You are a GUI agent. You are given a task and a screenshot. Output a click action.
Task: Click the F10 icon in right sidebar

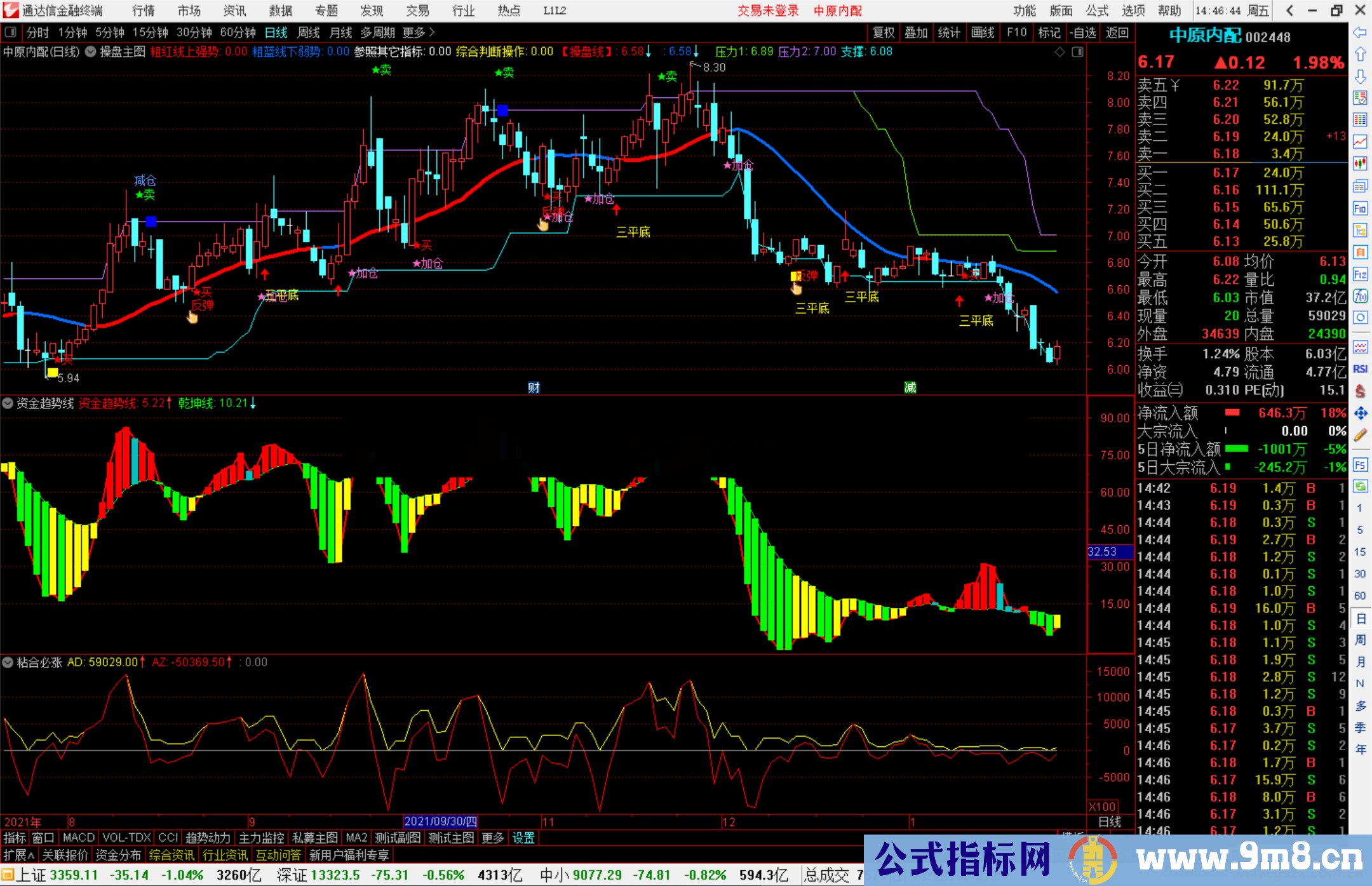pyautogui.click(x=1360, y=208)
